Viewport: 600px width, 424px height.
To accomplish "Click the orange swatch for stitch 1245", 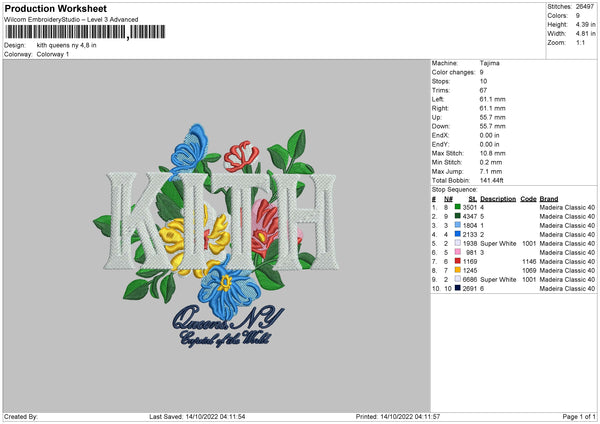I will tap(457, 270).
